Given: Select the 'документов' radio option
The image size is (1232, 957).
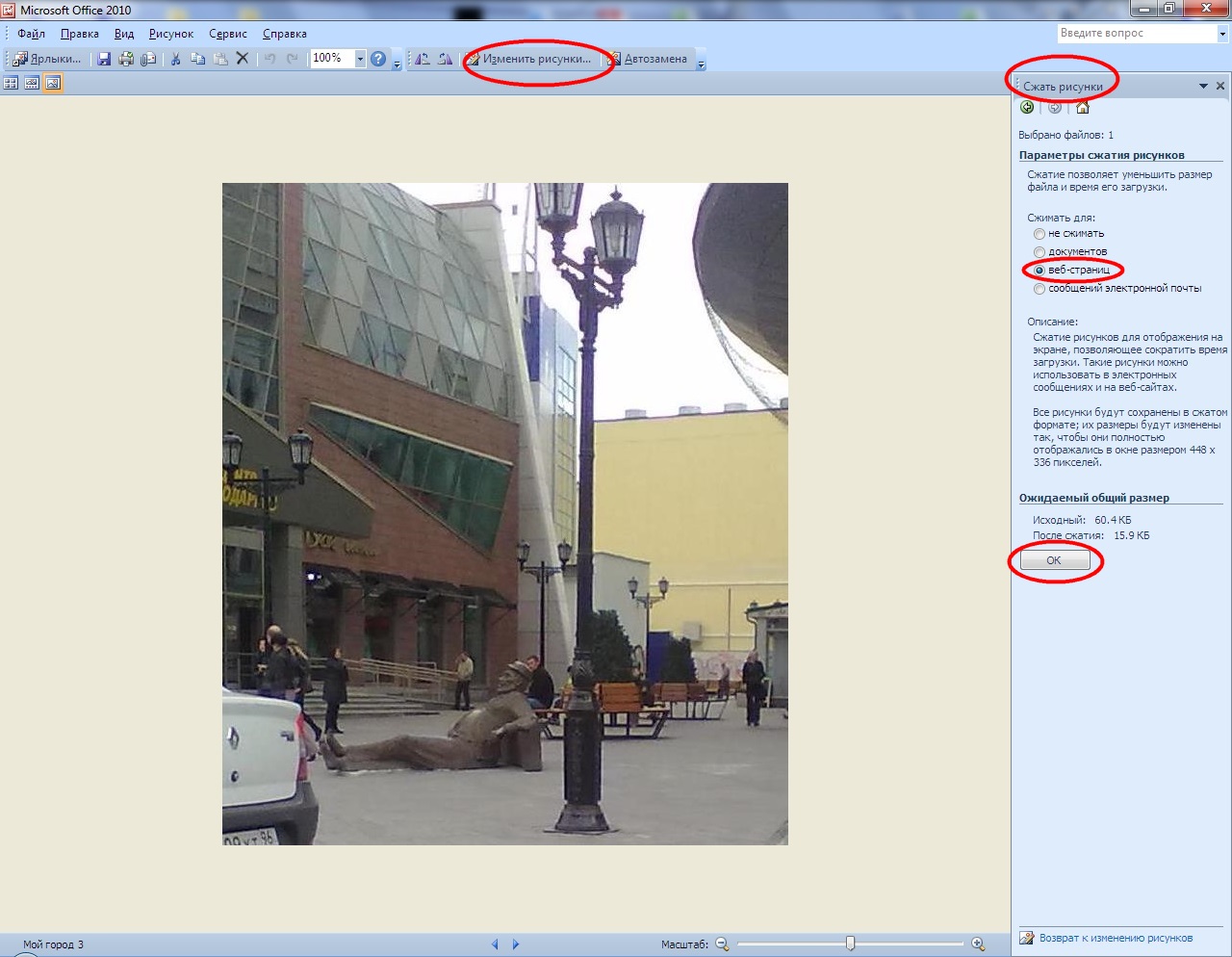Looking at the screenshot, I should (x=1039, y=252).
